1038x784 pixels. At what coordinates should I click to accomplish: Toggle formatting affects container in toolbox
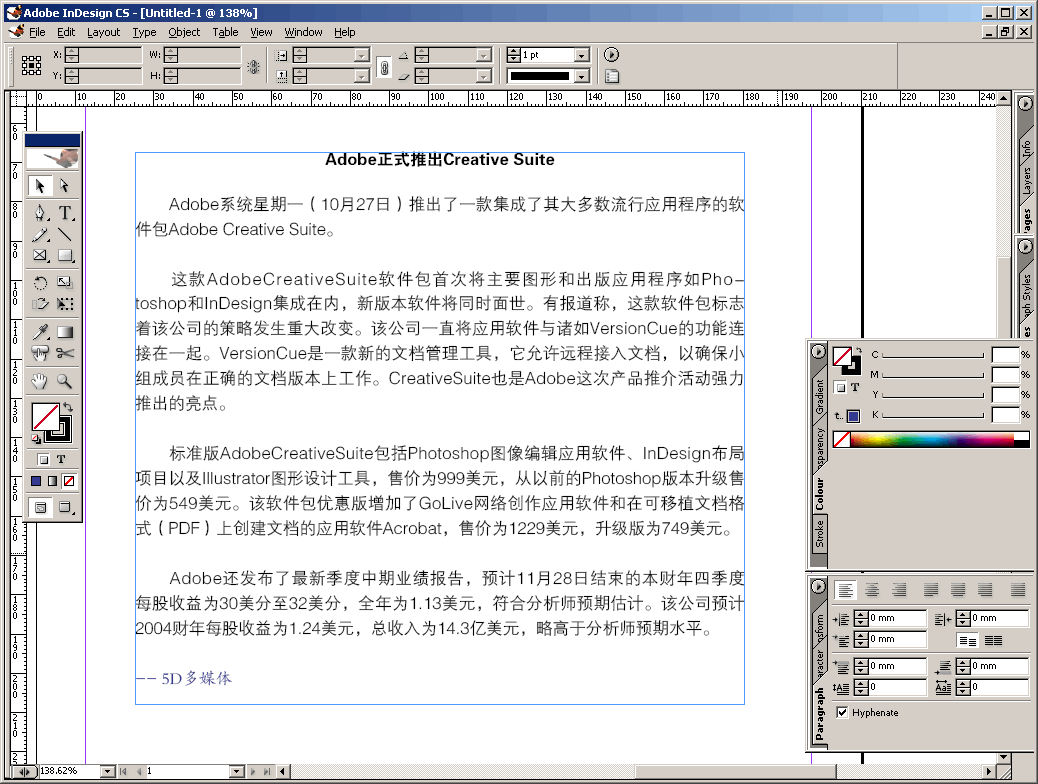(43, 459)
